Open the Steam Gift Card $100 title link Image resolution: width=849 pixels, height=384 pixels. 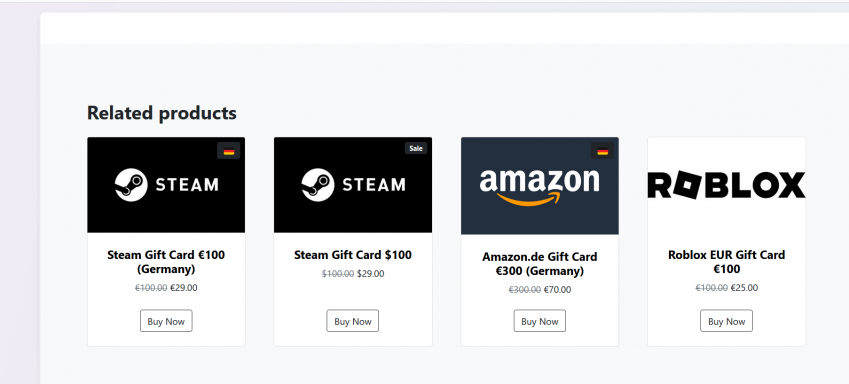tap(353, 255)
